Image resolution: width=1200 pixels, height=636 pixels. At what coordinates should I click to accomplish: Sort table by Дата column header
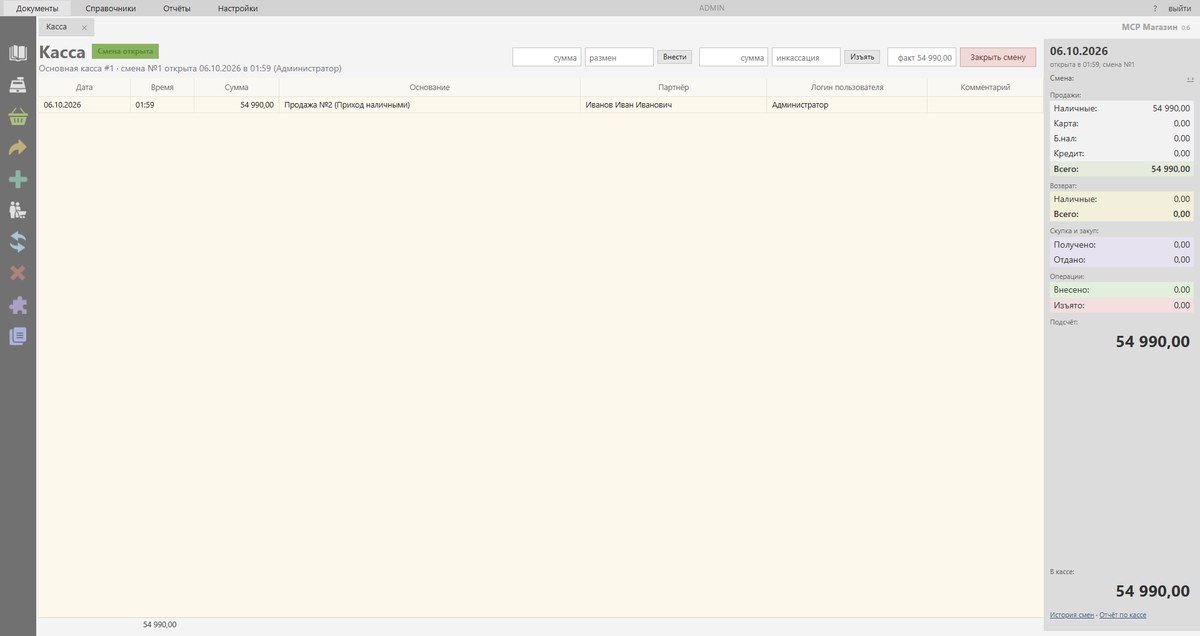pyautogui.click(x=84, y=88)
